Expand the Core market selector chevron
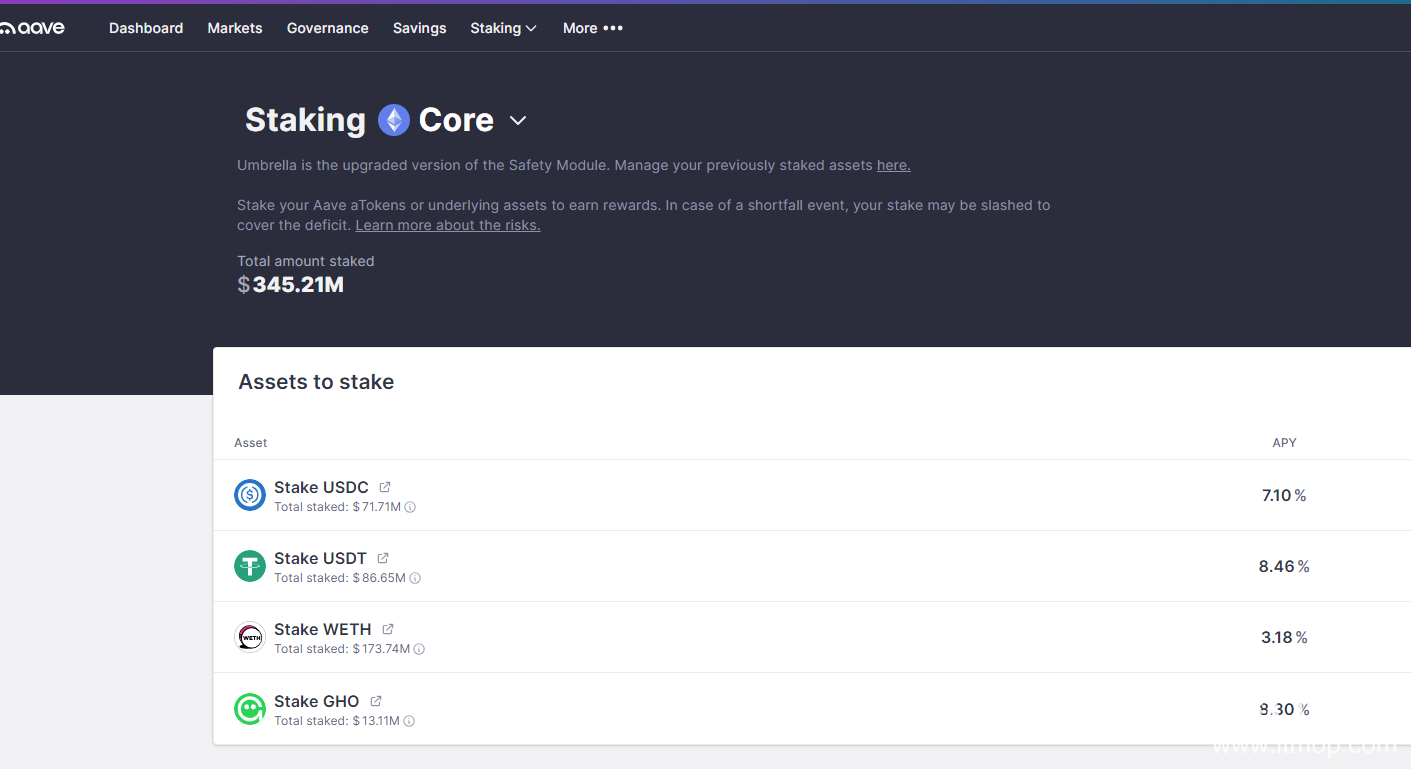Image resolution: width=1411 pixels, height=769 pixels. 518,121
